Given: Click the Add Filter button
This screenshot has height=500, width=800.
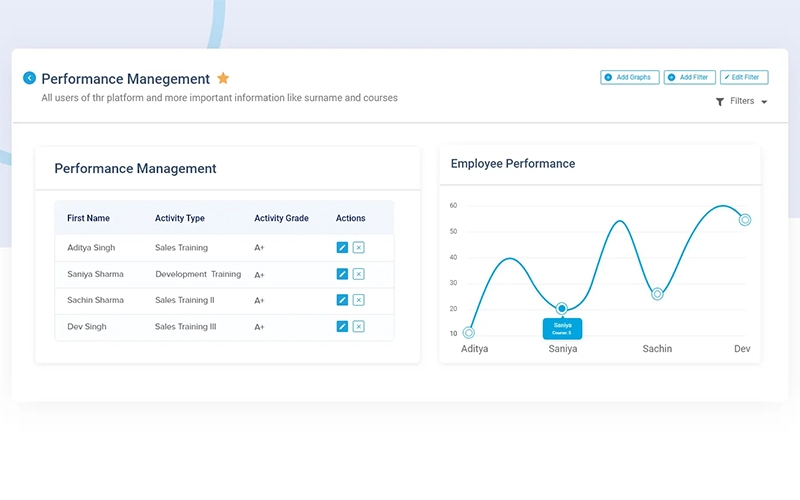Looking at the screenshot, I should point(689,77).
